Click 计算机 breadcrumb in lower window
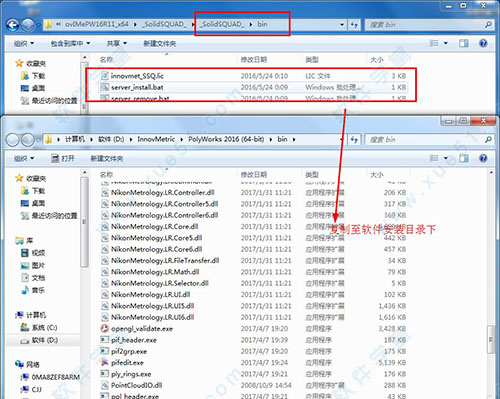Viewport: 500px width, 399px height. click(x=75, y=139)
